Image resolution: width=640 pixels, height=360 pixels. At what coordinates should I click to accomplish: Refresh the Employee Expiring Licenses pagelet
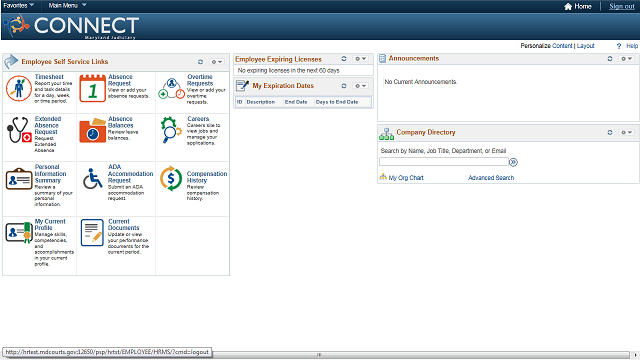[344, 59]
